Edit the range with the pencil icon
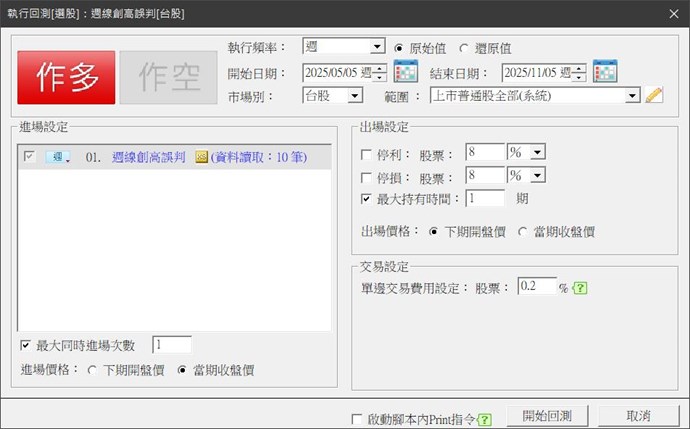This screenshot has height=429, width=690. tap(654, 95)
